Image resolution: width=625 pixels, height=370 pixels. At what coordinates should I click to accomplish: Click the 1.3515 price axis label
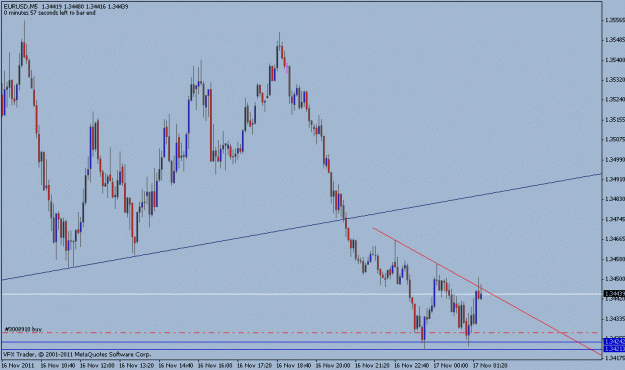(615, 120)
